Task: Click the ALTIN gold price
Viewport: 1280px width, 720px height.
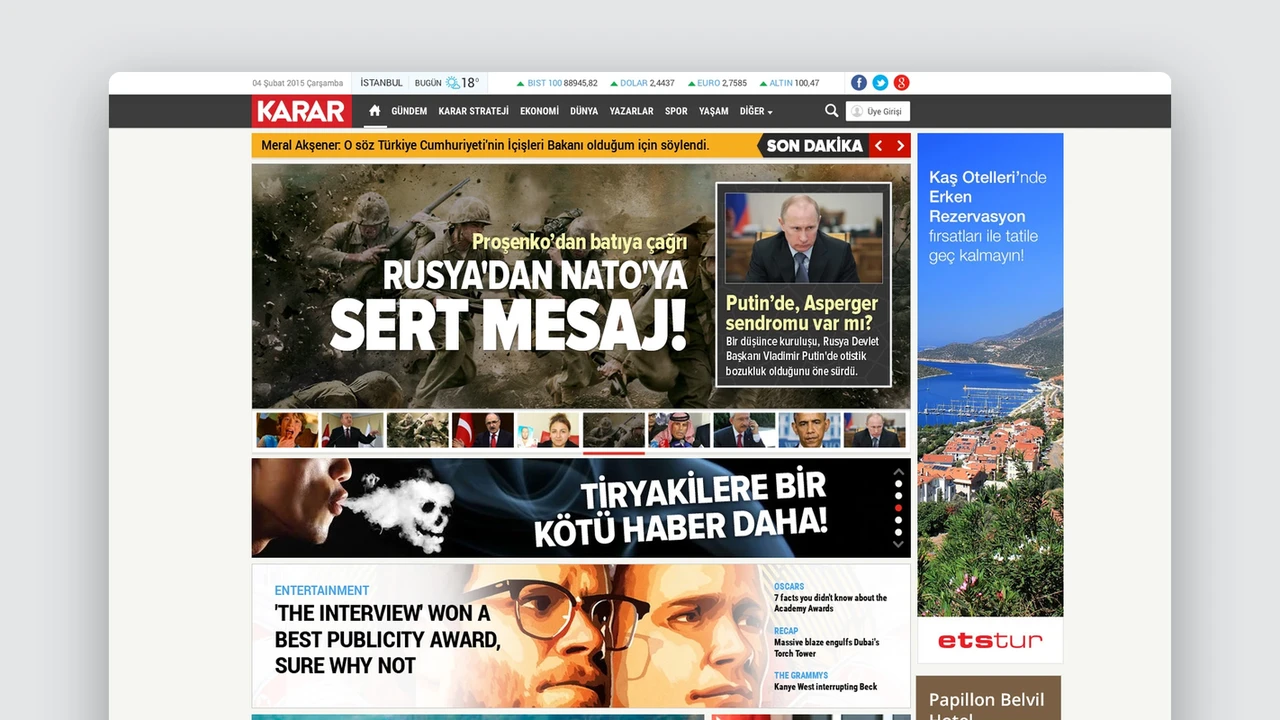Action: pos(789,83)
